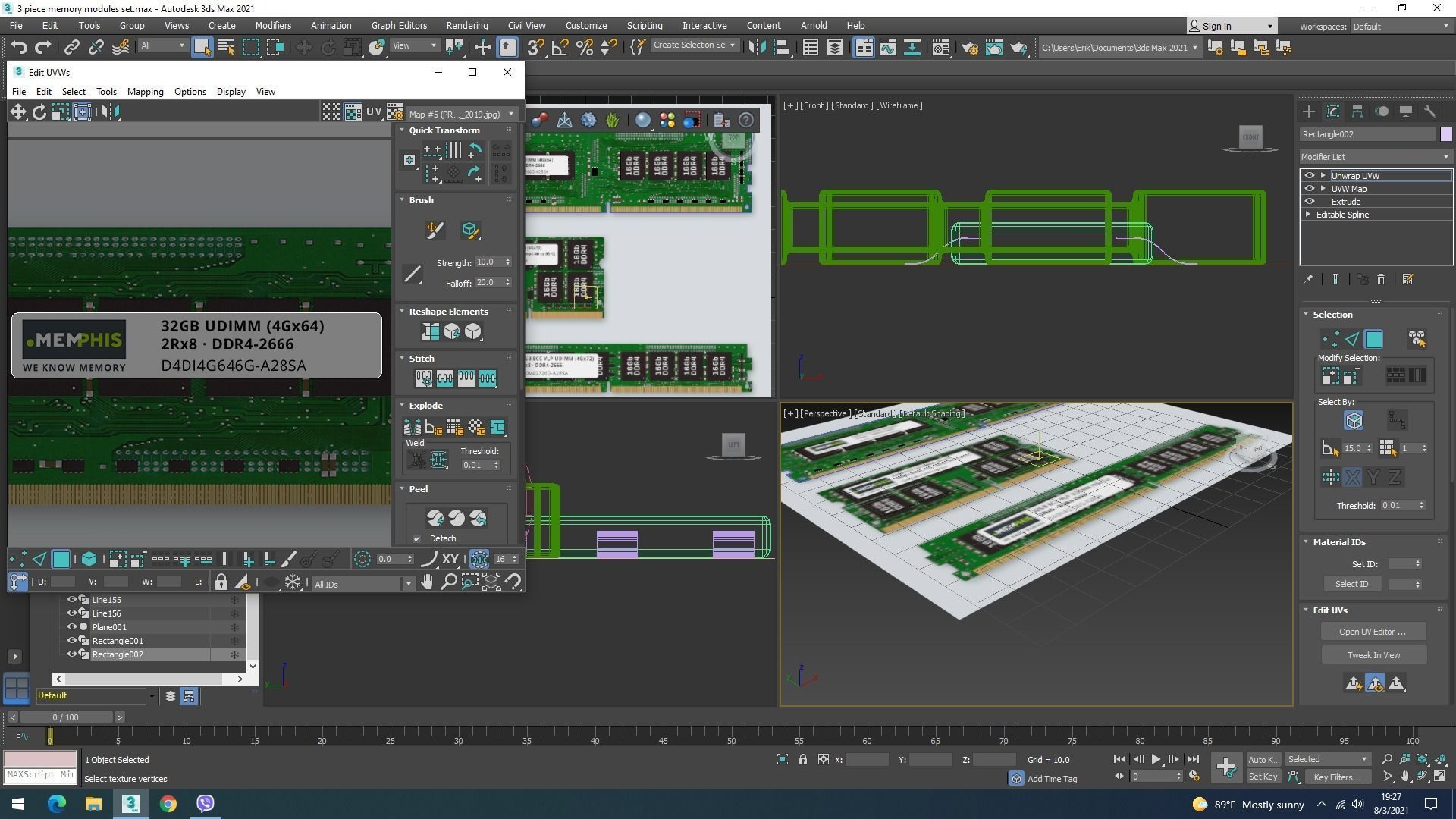1456x819 pixels.
Task: Click the 0 / 100 time slider
Action: (x=65, y=717)
